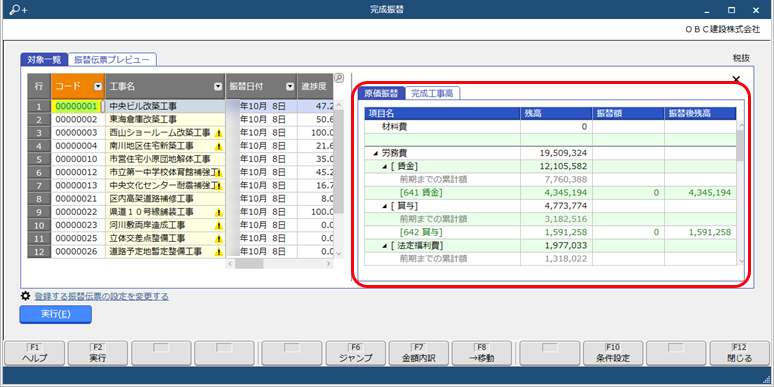Click the F10 条件設定 function key
This screenshot has width=774, height=387.
pos(613,353)
